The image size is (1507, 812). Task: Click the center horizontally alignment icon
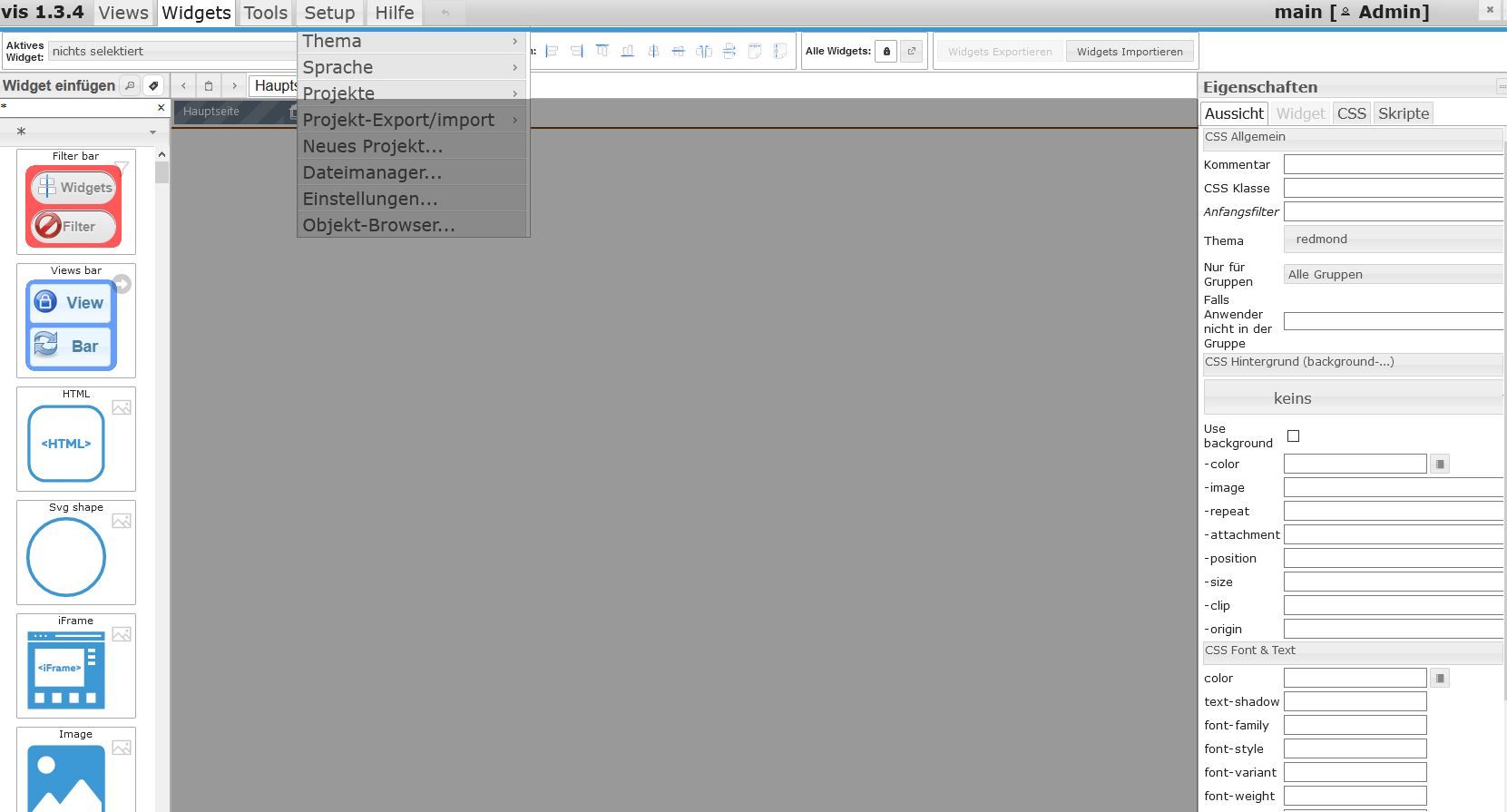coord(653,52)
